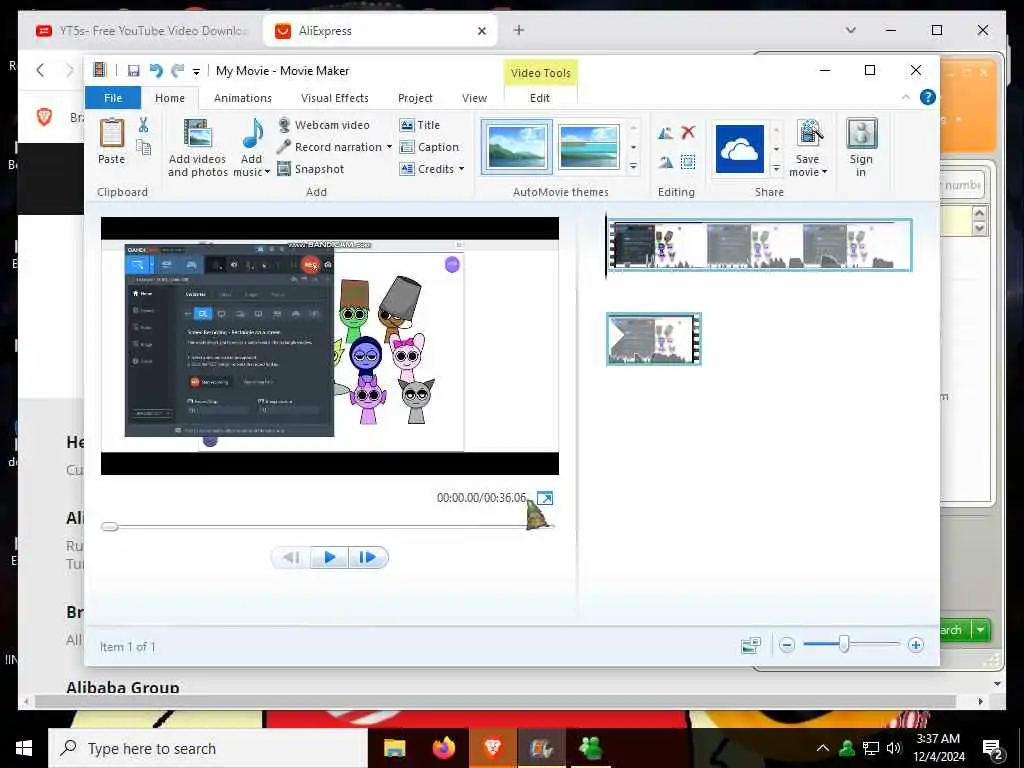1024x768 pixels.
Task: Close the AliExpress browser tab
Action: [x=482, y=31]
